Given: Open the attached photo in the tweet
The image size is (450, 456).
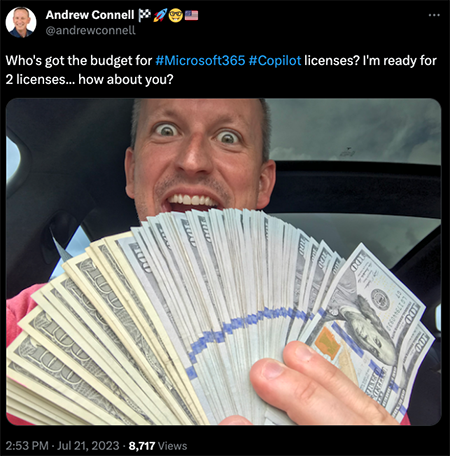Looking at the screenshot, I should tap(224, 262).
